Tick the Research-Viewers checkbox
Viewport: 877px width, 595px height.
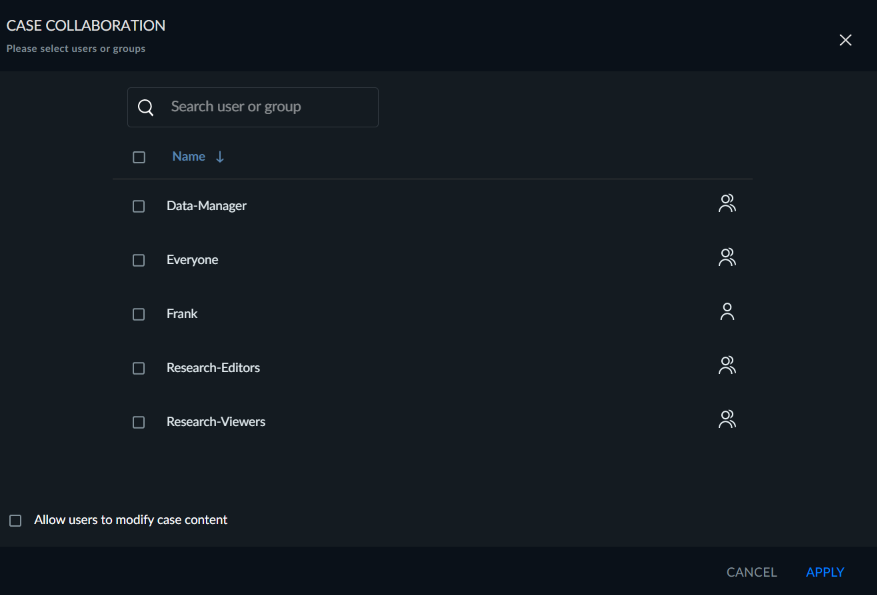tap(139, 422)
